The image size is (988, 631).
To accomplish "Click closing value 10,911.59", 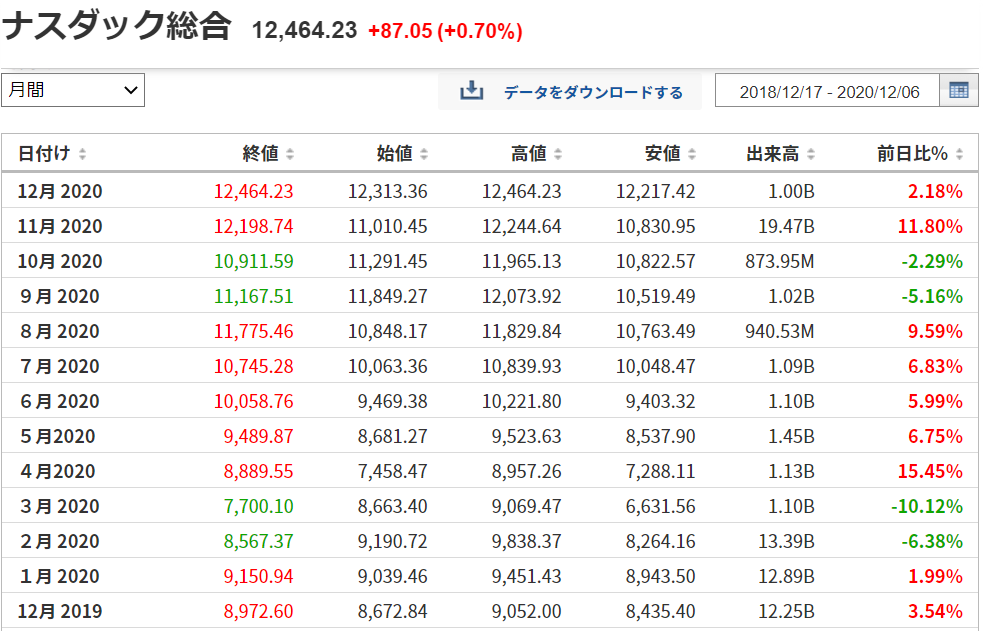I will click(x=253, y=261).
